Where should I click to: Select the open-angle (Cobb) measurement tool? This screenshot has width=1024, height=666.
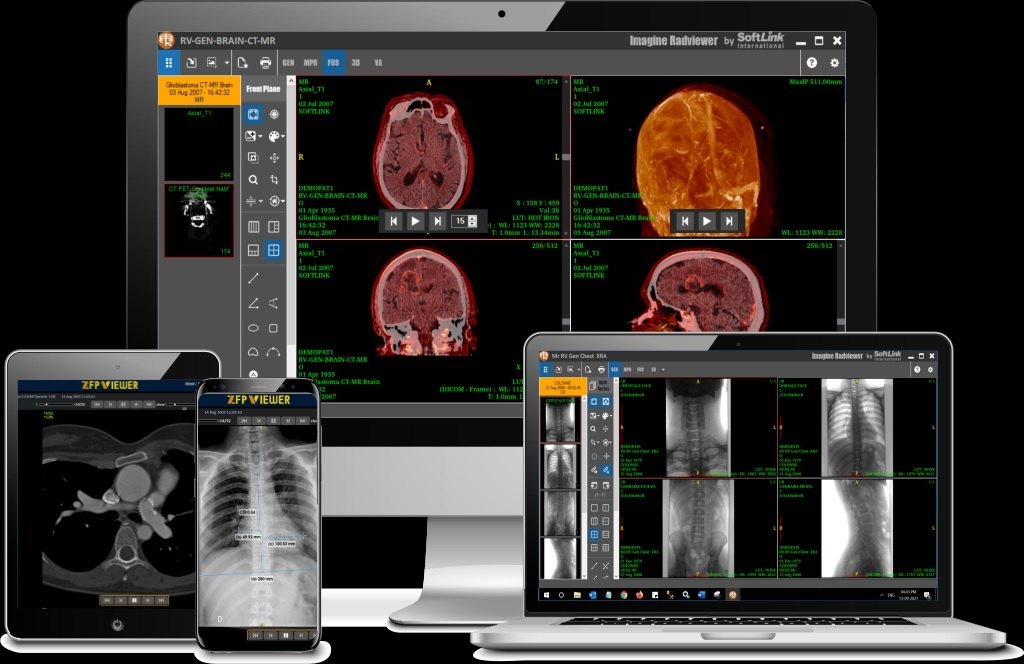coord(274,303)
